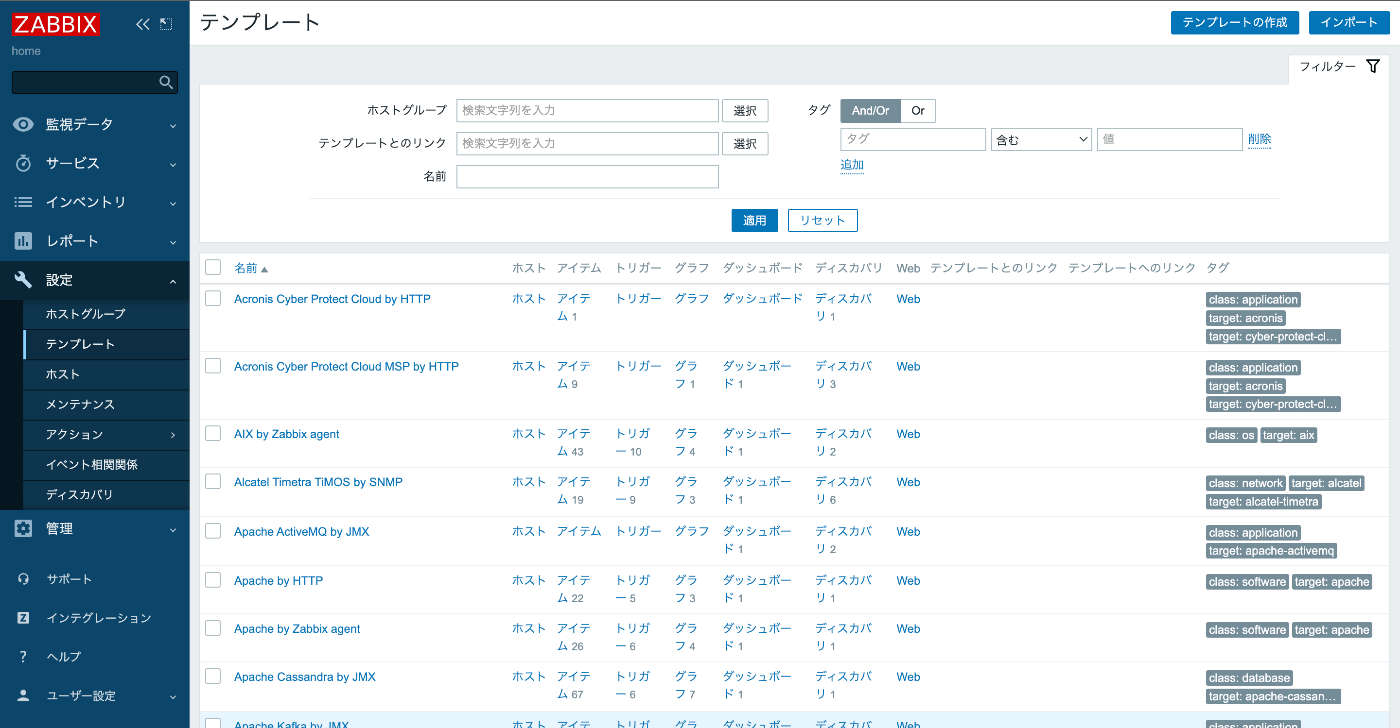
Task: Expand the ユーザー設定 menu section
Action: pos(173,697)
